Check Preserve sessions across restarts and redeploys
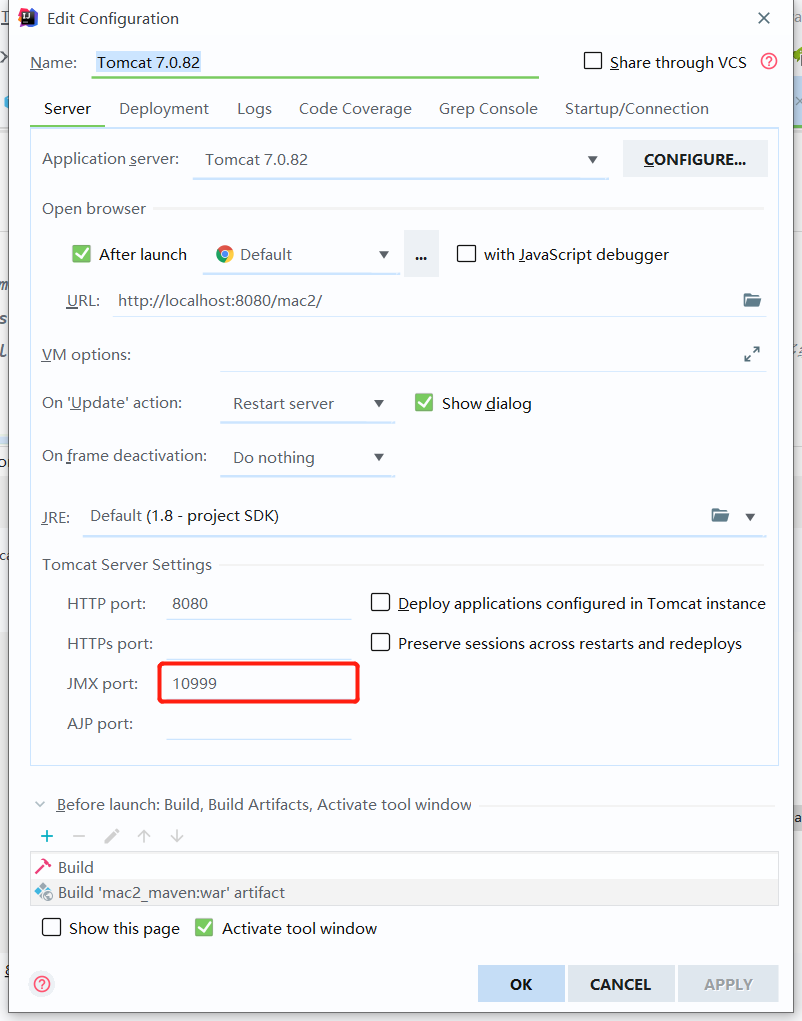 point(380,642)
